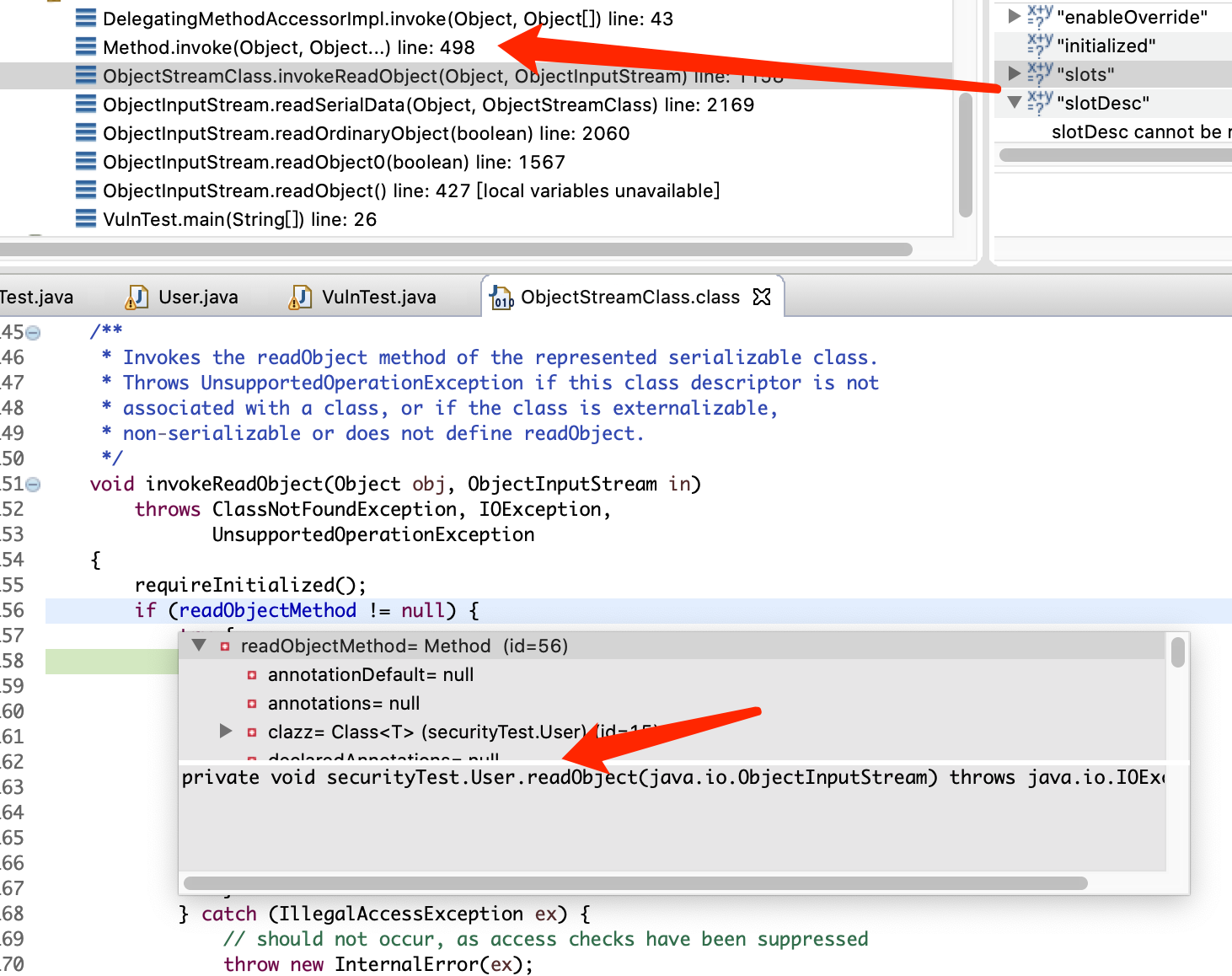Collapse the invokeReadObject method fold at line 51
Viewport: 1232px width, 976px height.
pyautogui.click(x=33, y=485)
